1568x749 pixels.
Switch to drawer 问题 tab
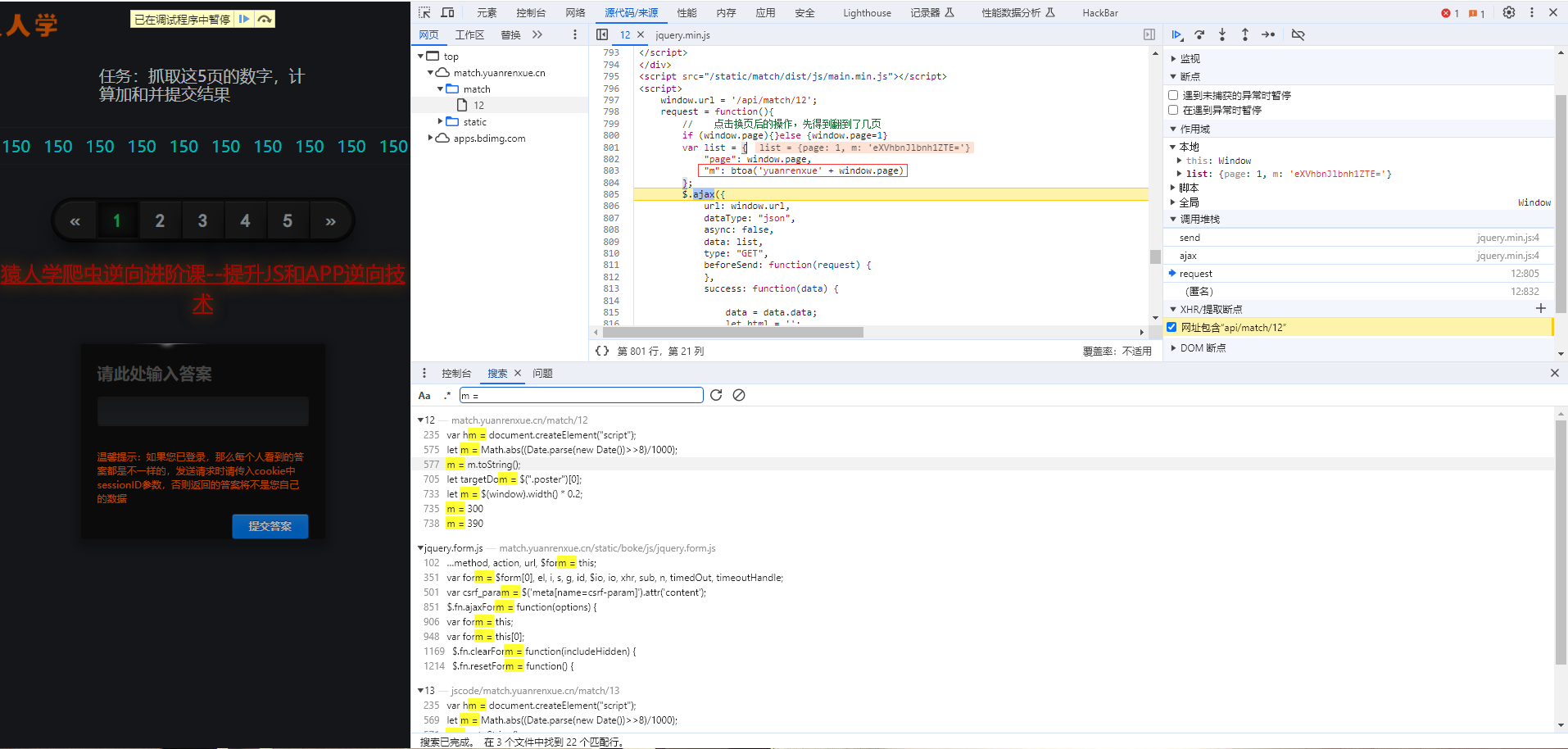(542, 373)
